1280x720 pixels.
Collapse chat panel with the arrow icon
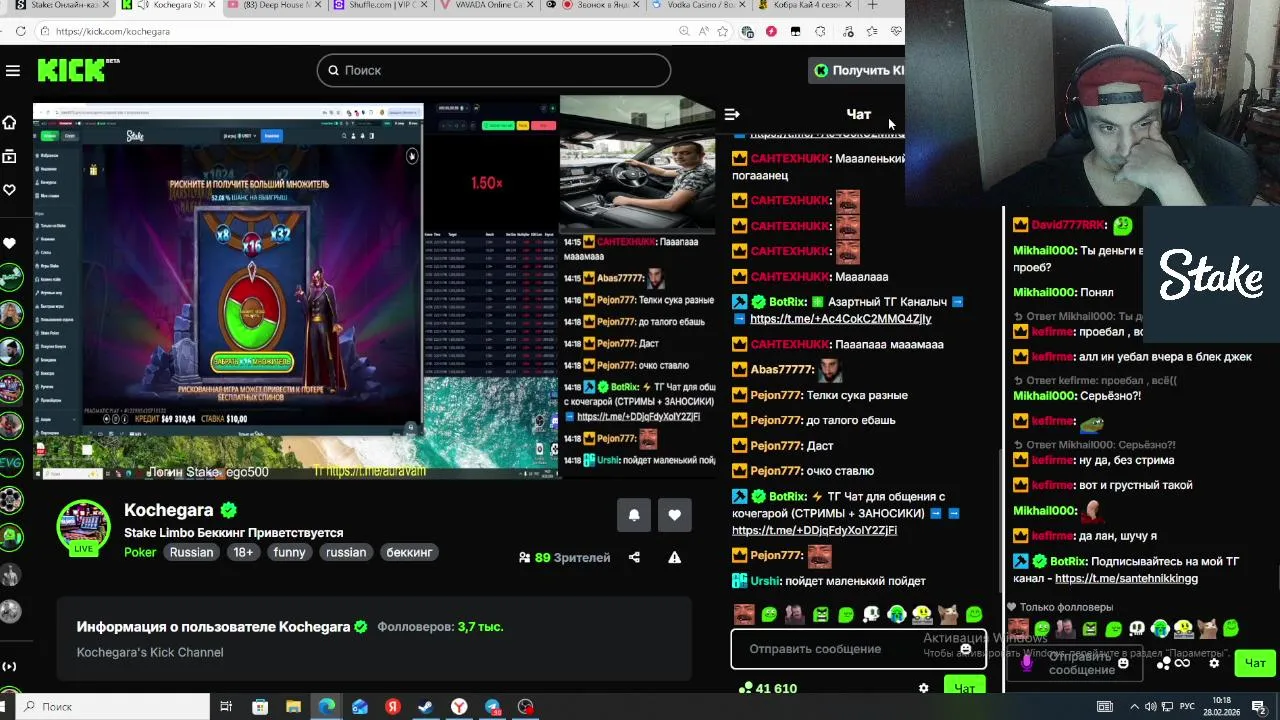(x=731, y=114)
